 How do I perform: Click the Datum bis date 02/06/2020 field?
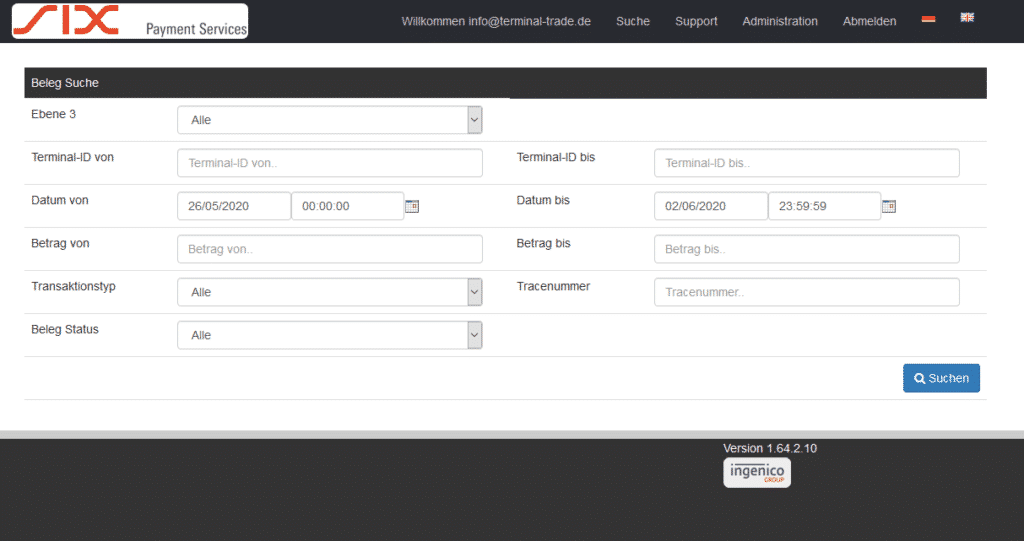[711, 206]
